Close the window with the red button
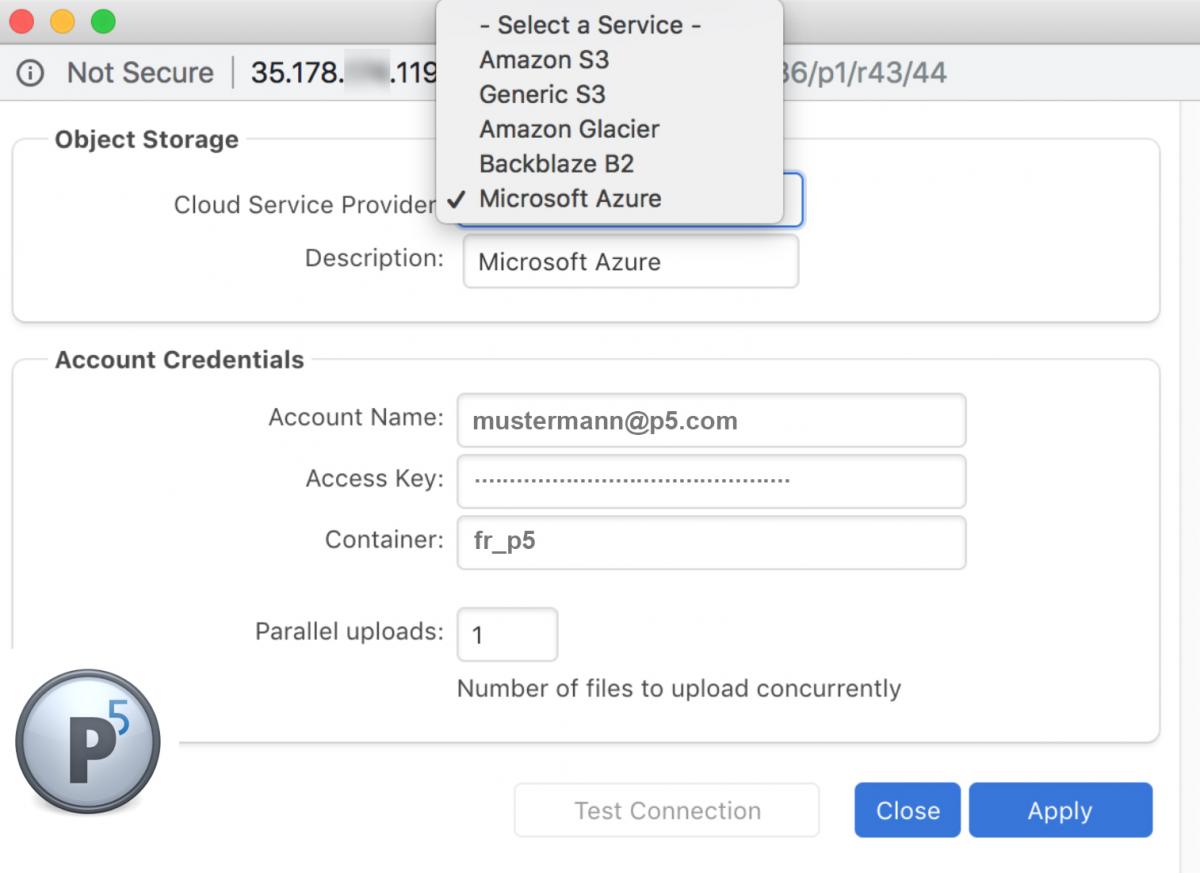The height and width of the screenshot is (873, 1200). coord(22,21)
